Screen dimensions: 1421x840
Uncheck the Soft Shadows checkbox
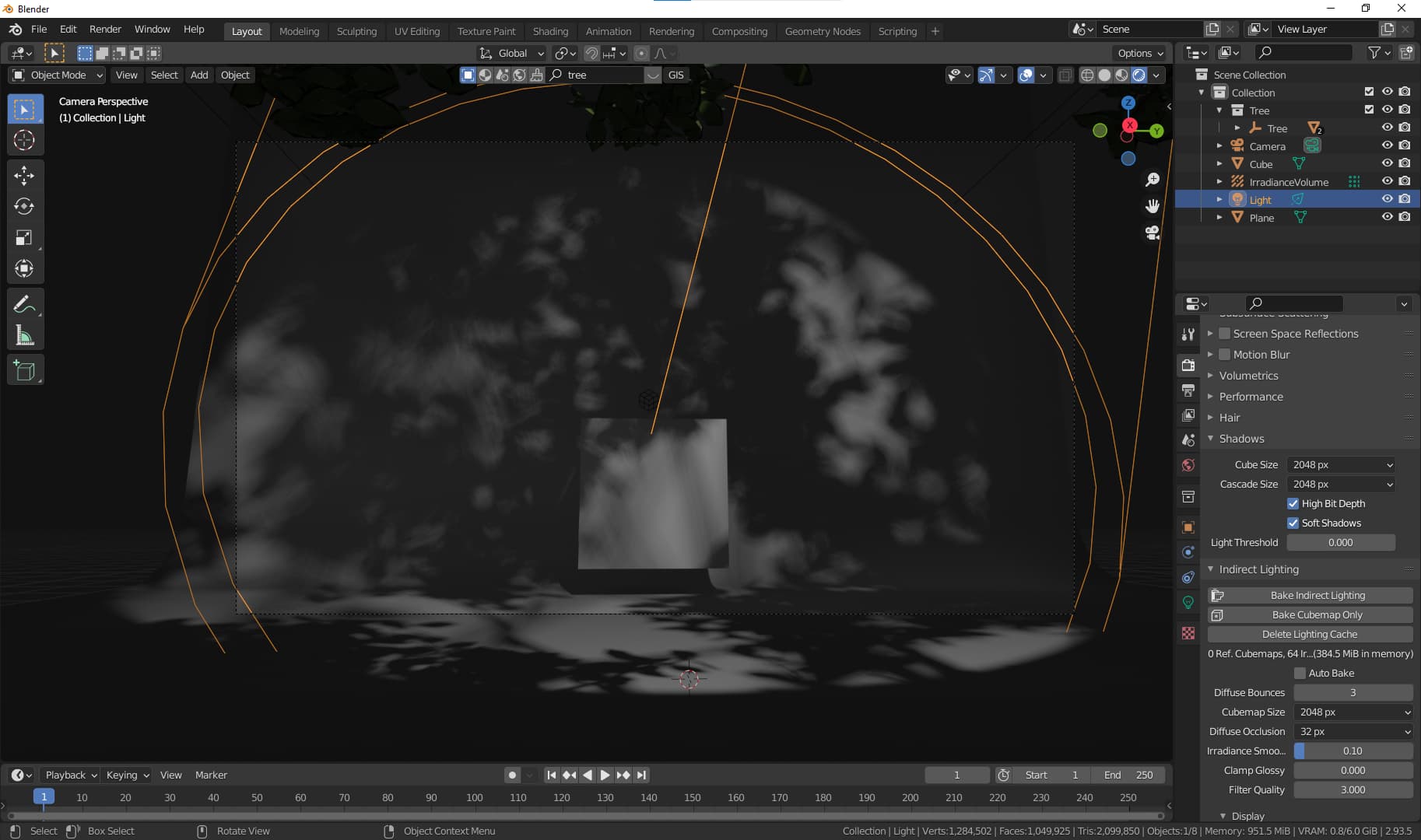1293,523
